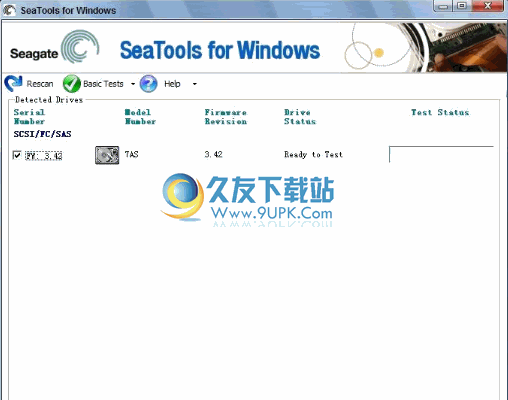Click the Seagate logo in the banner
This screenshot has height=400, width=508.
pyautogui.click(x=55, y=47)
